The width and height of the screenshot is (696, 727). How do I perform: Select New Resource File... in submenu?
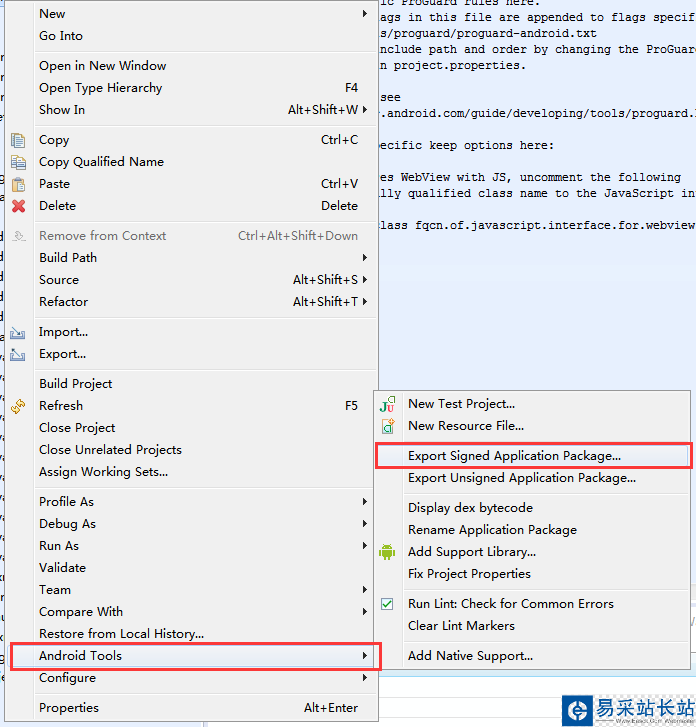point(532,426)
